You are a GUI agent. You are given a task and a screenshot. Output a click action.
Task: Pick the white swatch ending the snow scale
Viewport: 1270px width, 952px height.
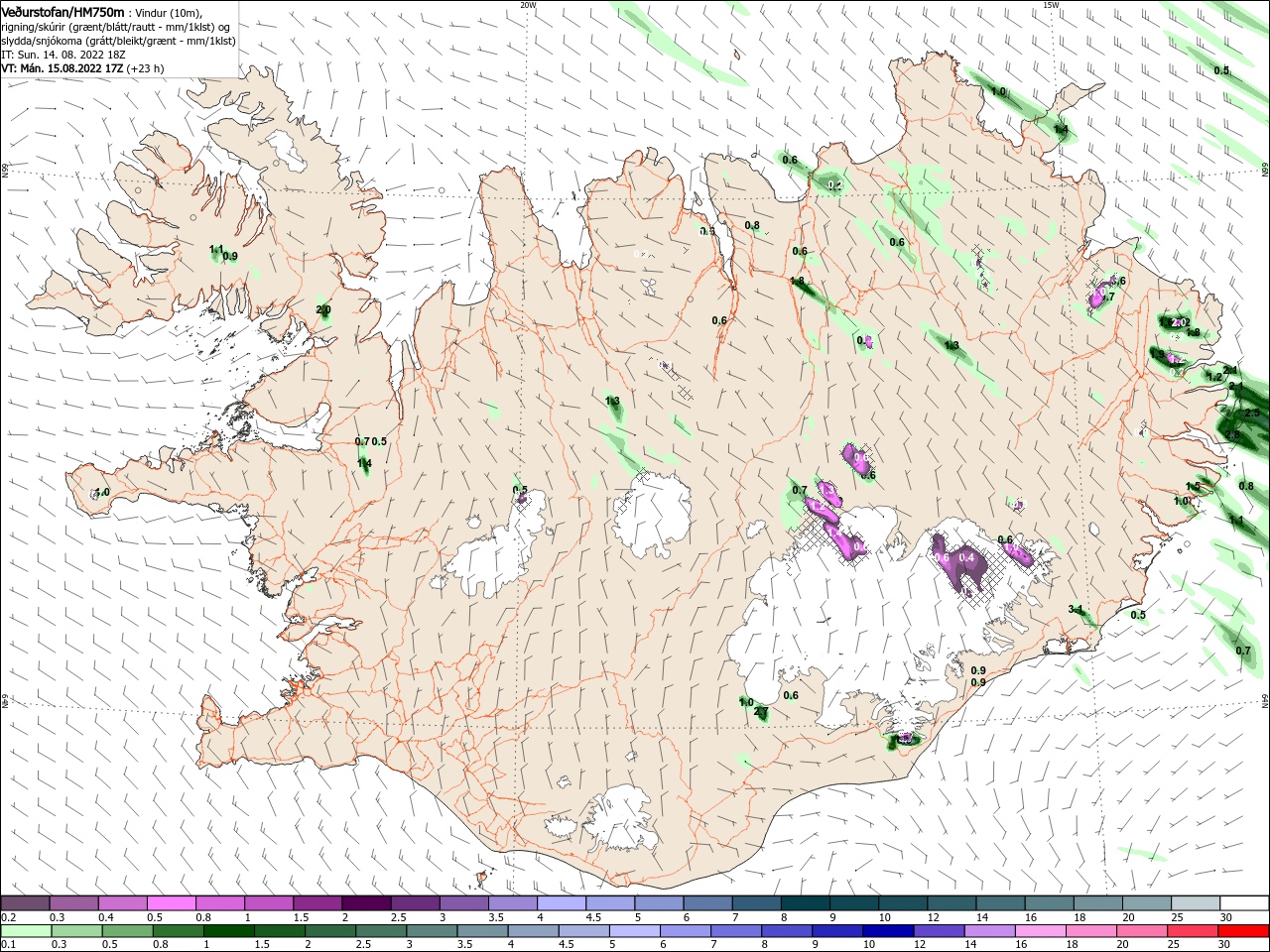(x=1245, y=903)
